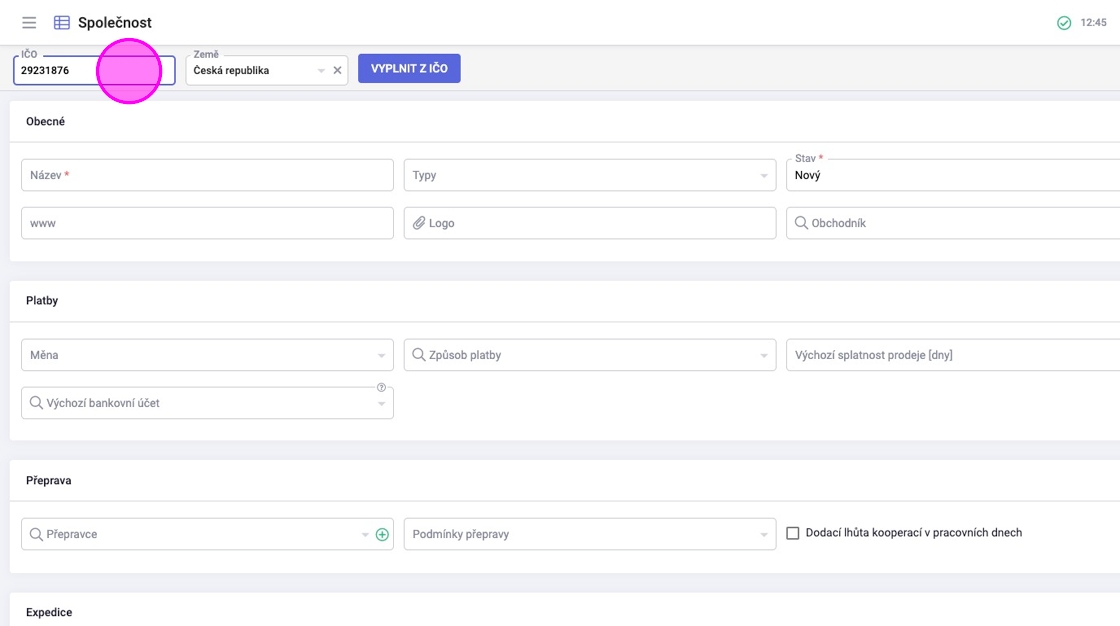This screenshot has width=1120, height=626.
Task: Click the Společnost table icon
Action: tap(62, 23)
